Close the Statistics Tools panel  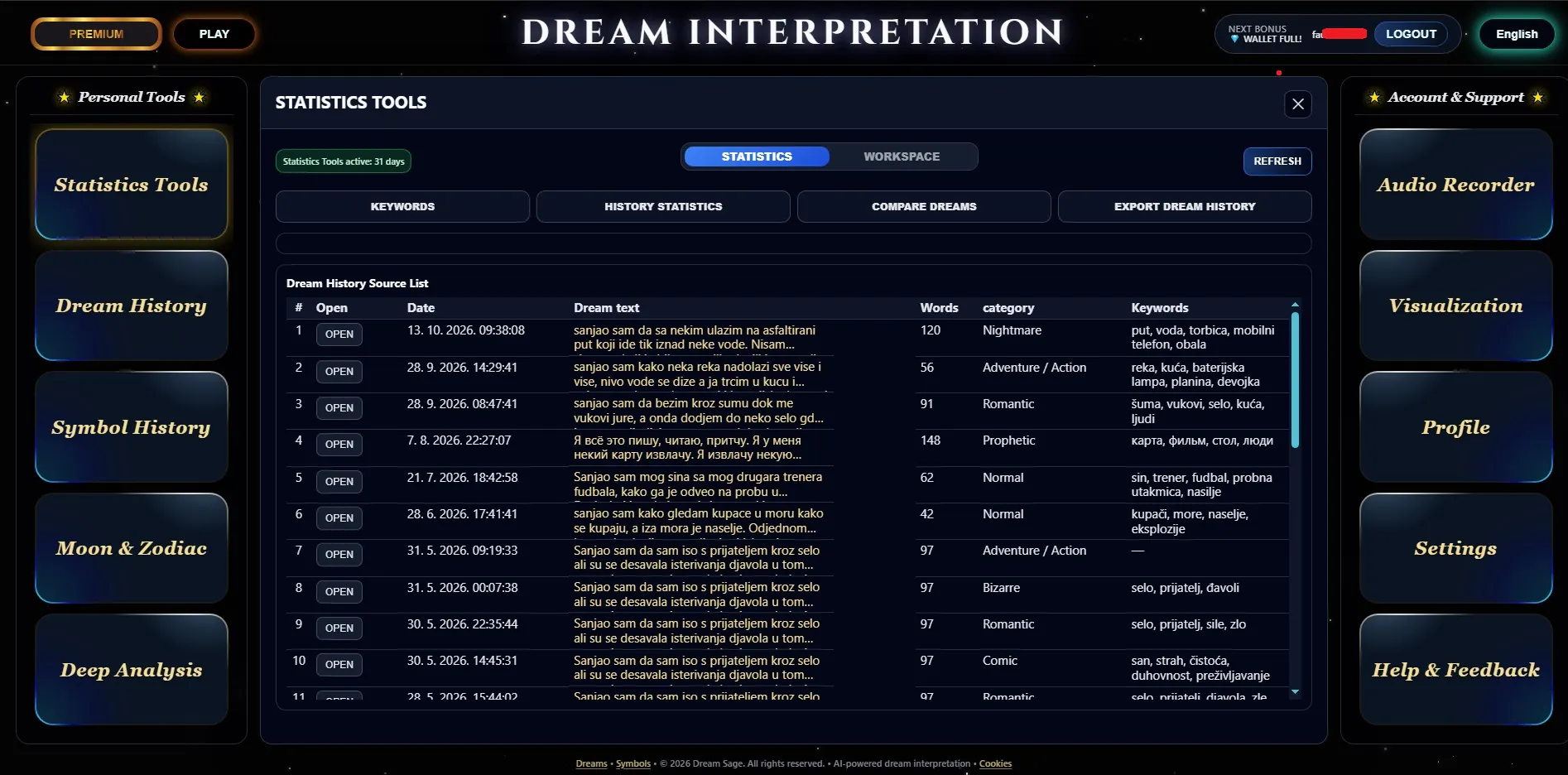[x=1297, y=104]
